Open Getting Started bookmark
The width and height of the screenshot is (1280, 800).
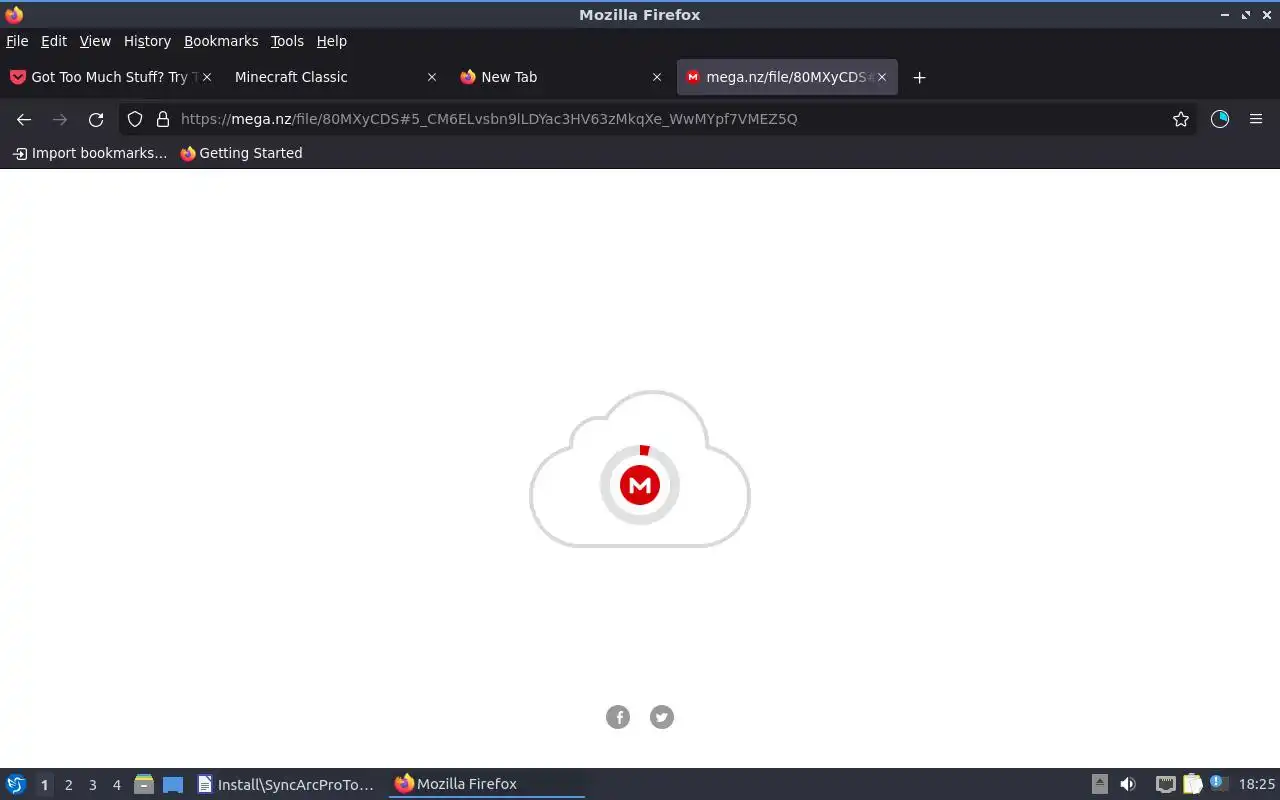pos(241,153)
